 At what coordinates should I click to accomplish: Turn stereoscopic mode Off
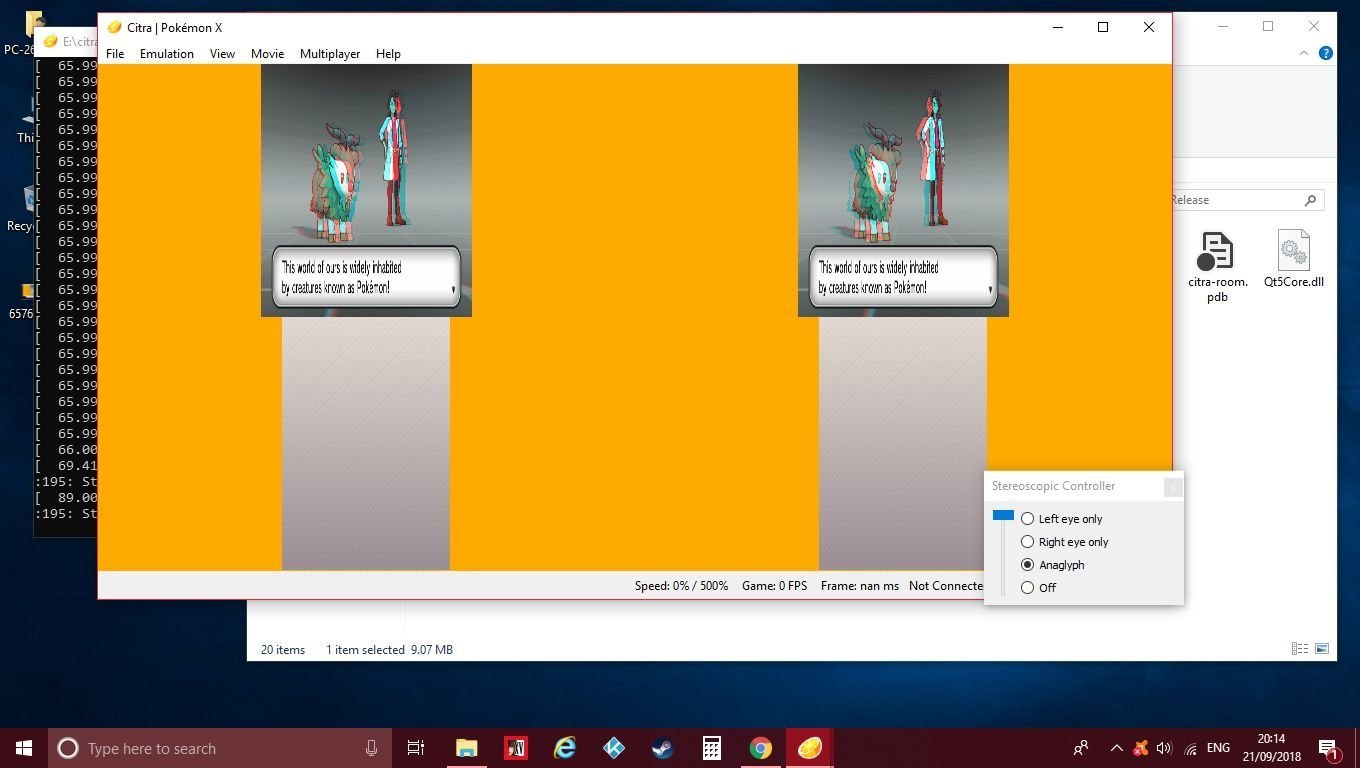point(1039,588)
